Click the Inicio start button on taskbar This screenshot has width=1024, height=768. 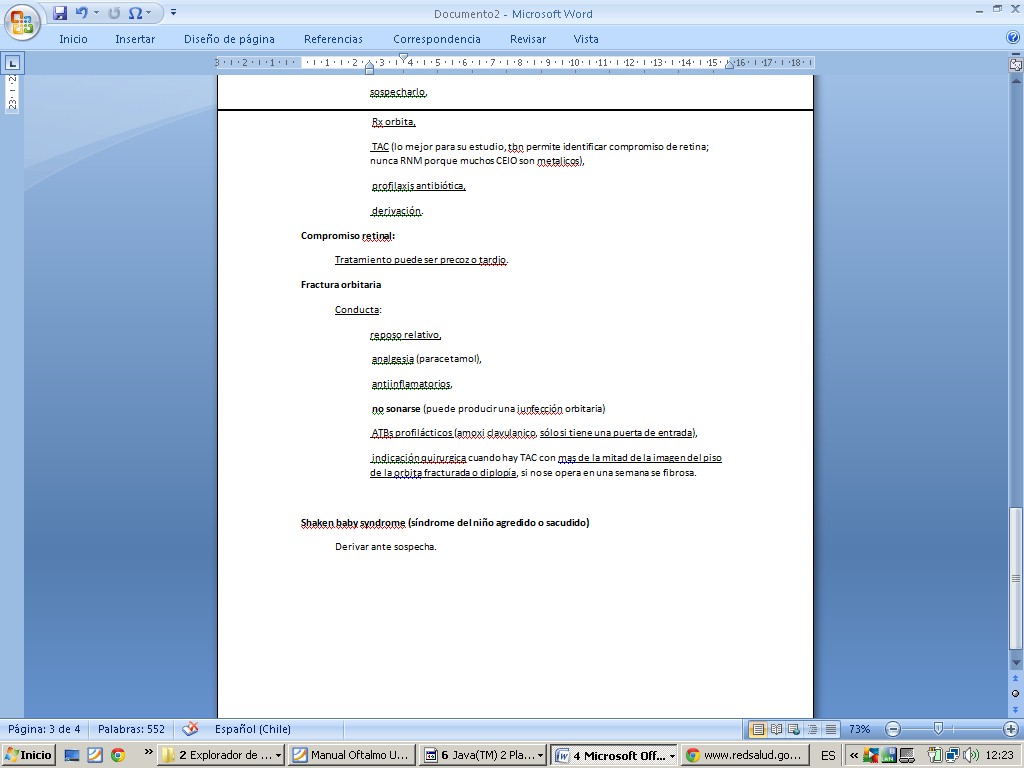[29, 755]
